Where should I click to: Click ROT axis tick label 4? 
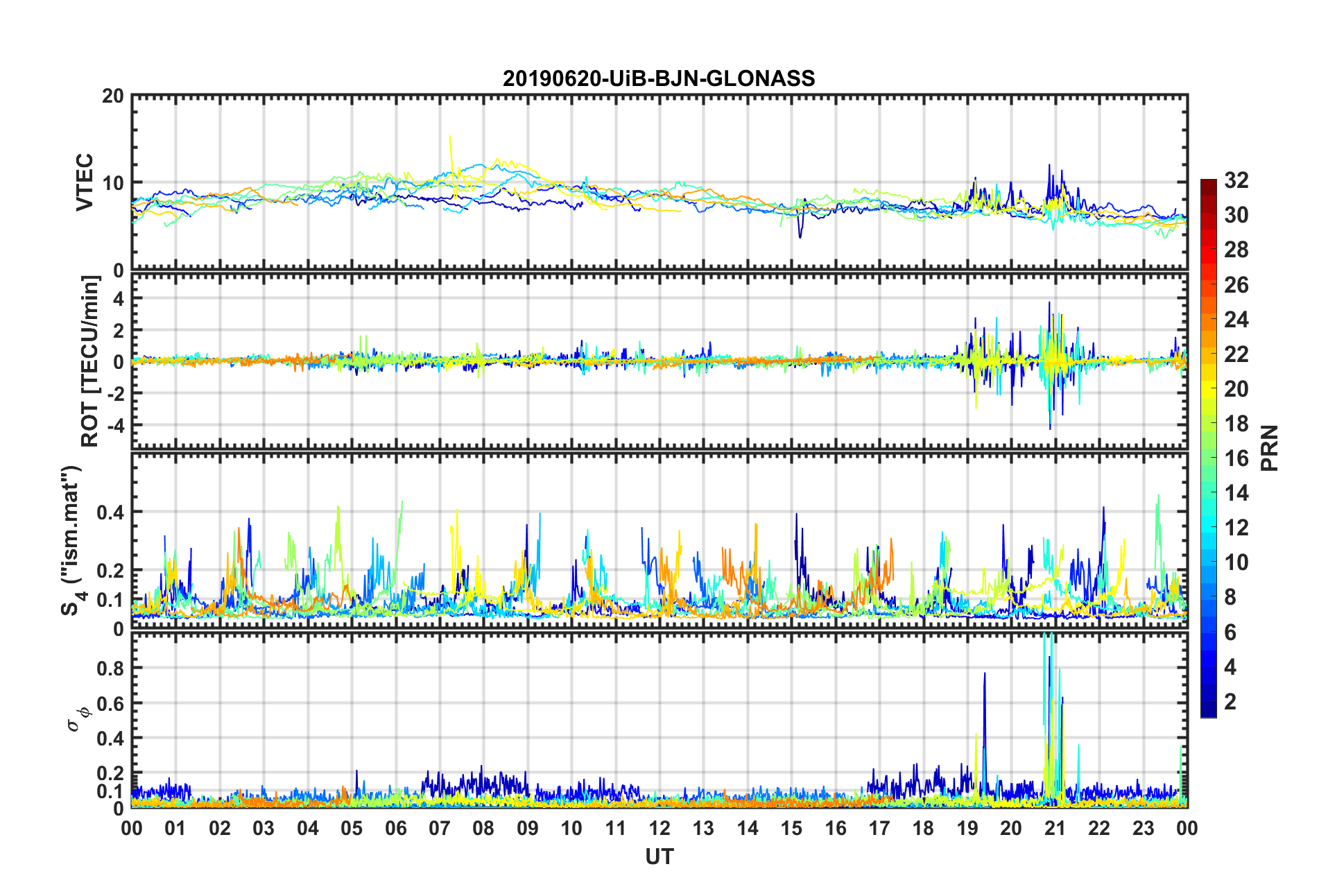click(119, 299)
